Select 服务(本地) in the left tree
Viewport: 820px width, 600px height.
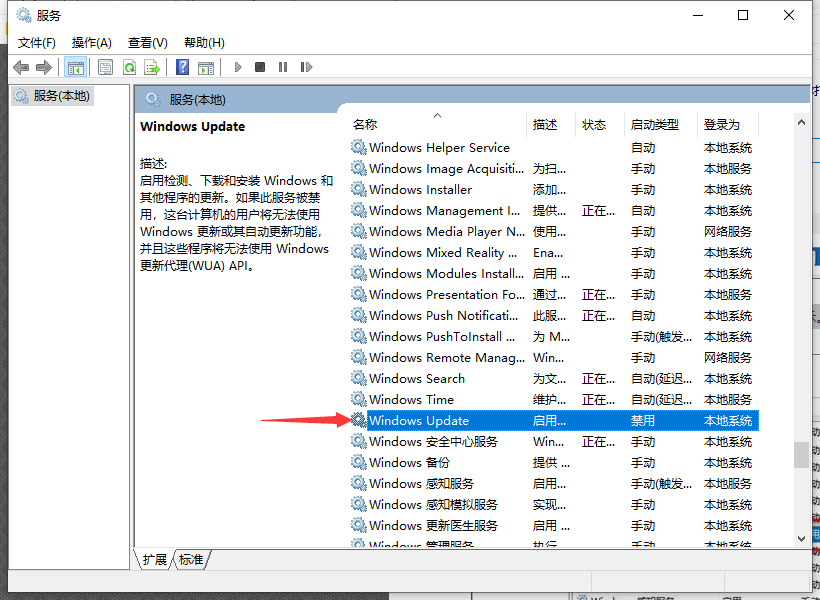point(52,96)
